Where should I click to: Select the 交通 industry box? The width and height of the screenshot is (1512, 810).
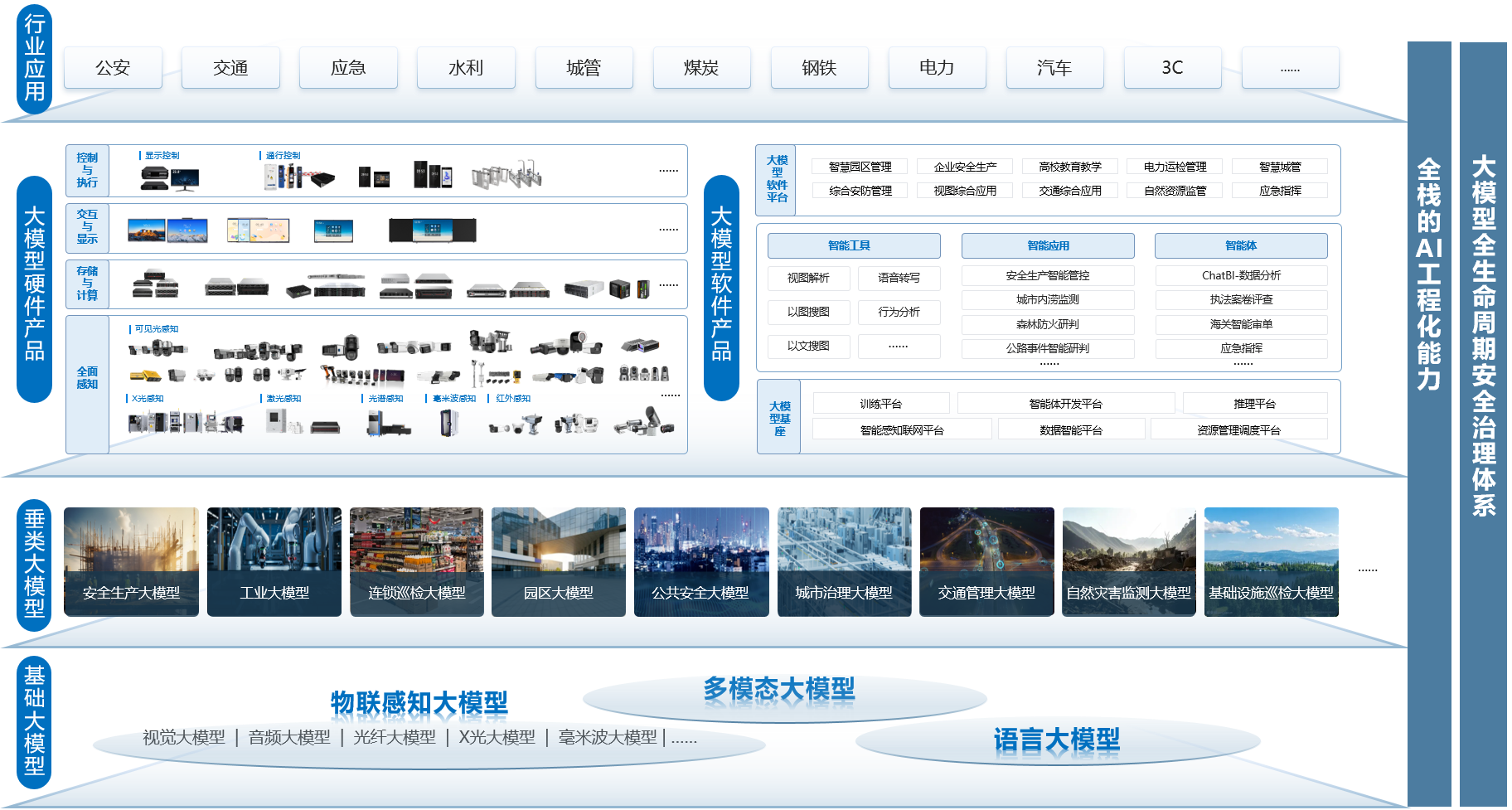[230, 68]
